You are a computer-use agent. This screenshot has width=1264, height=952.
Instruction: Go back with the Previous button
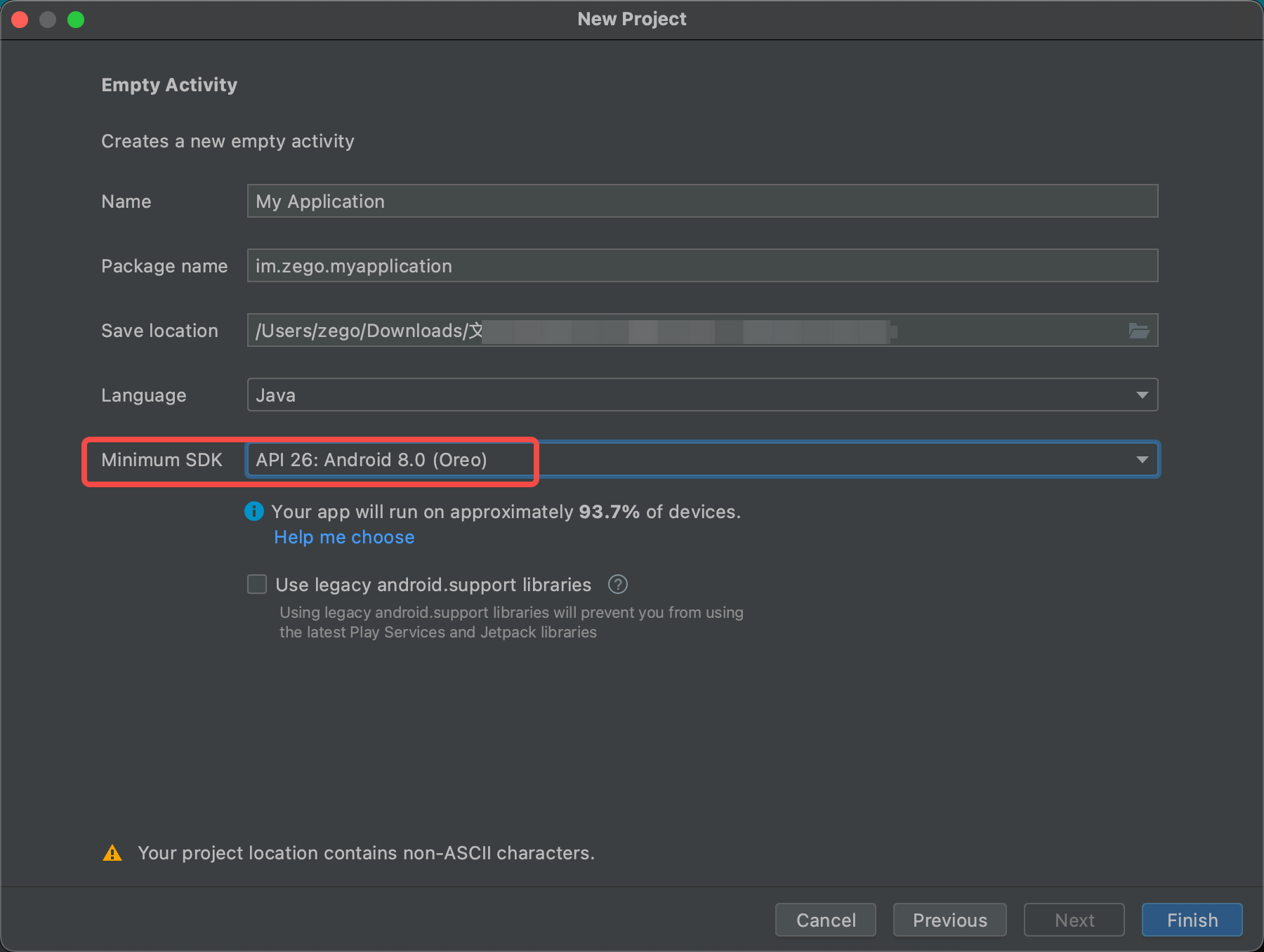tap(950, 920)
